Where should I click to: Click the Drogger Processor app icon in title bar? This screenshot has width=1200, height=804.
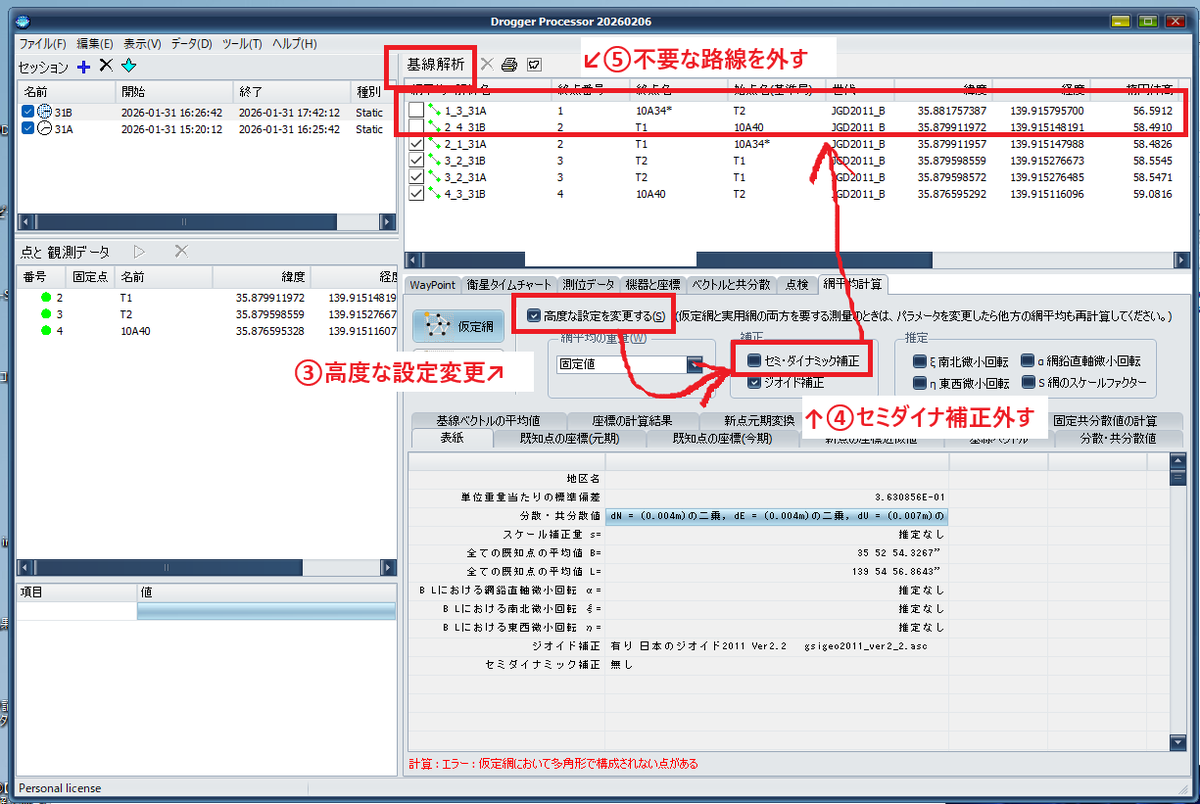pyautogui.click(x=23, y=21)
